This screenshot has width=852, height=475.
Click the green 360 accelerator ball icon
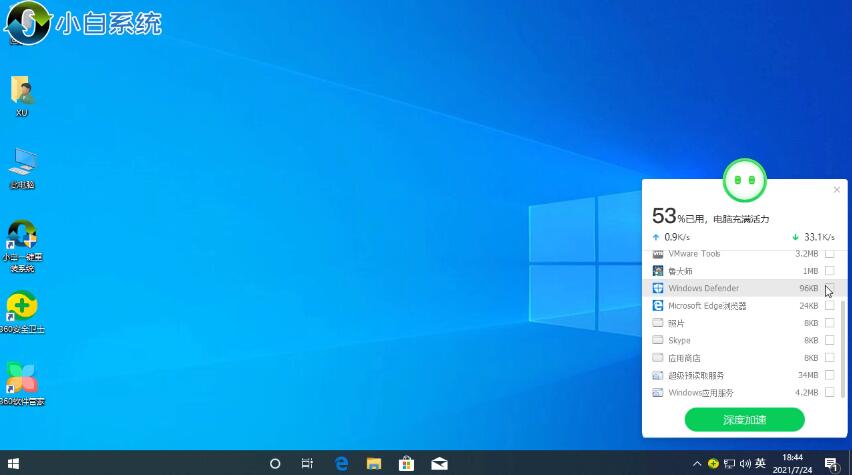744,180
